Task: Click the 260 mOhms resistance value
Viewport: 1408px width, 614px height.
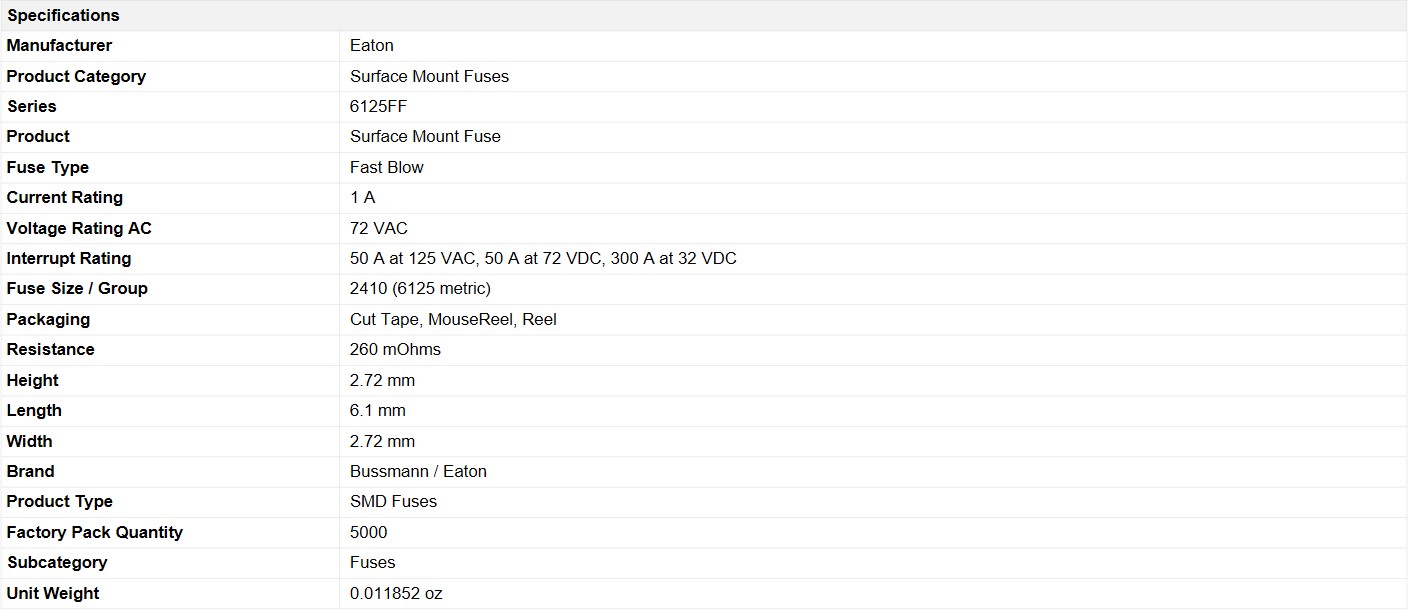Action: pos(395,349)
